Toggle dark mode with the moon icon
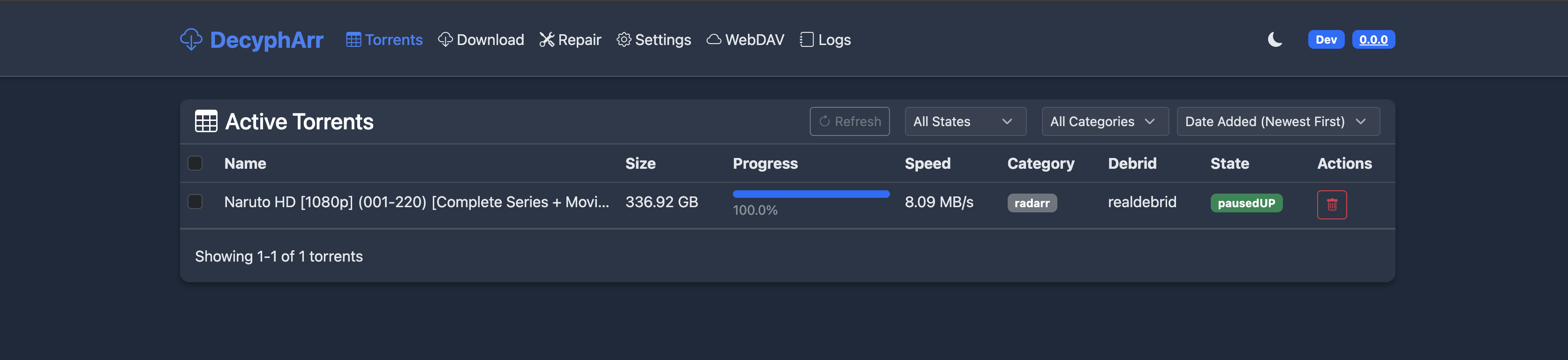 (1274, 39)
